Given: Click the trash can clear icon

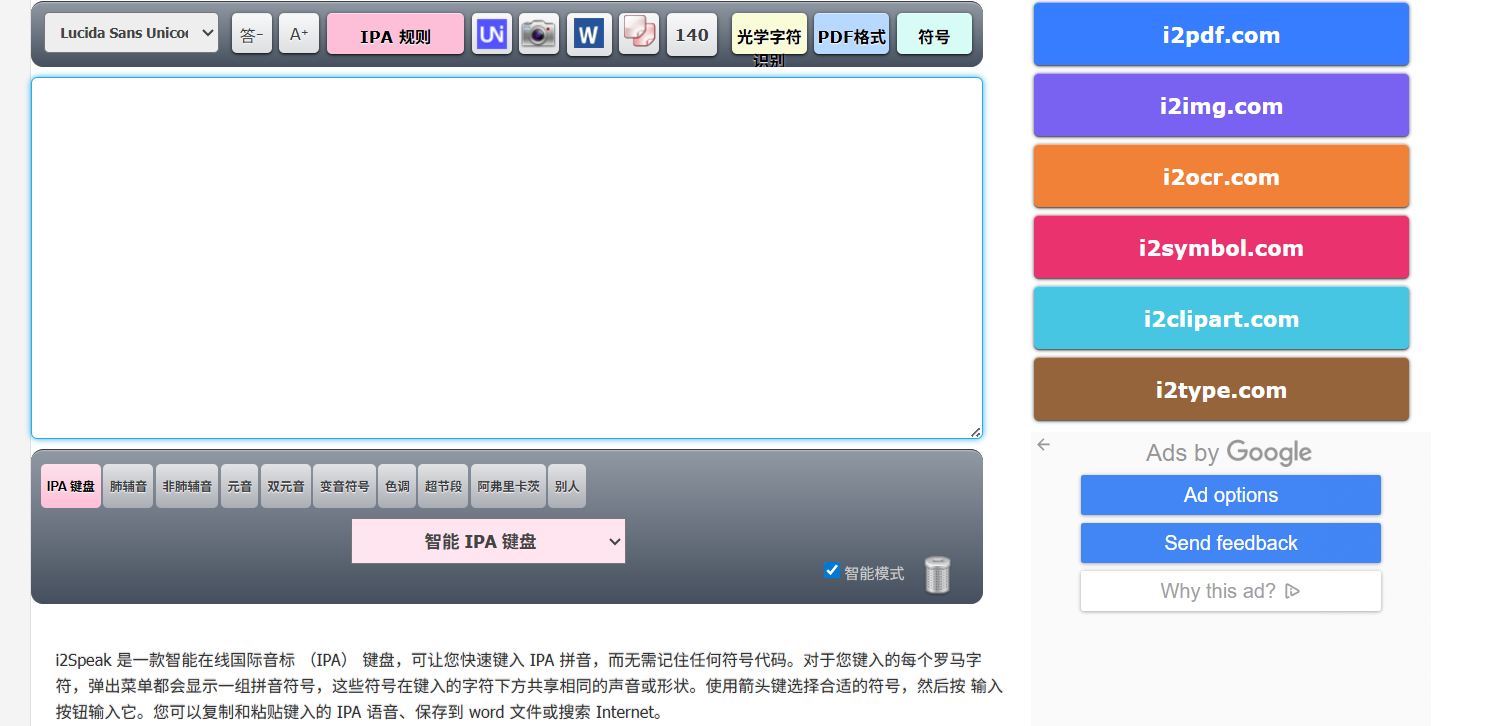Looking at the screenshot, I should tap(937, 575).
